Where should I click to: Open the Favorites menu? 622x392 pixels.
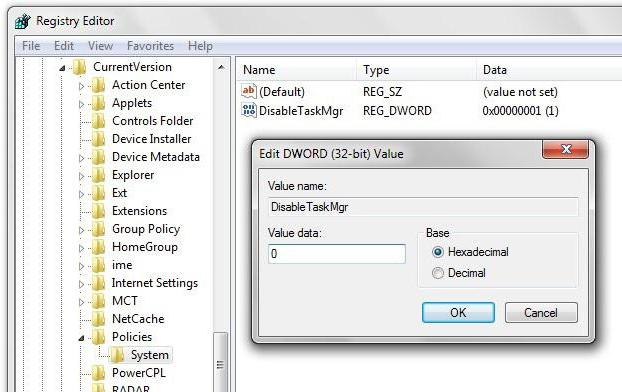click(150, 46)
